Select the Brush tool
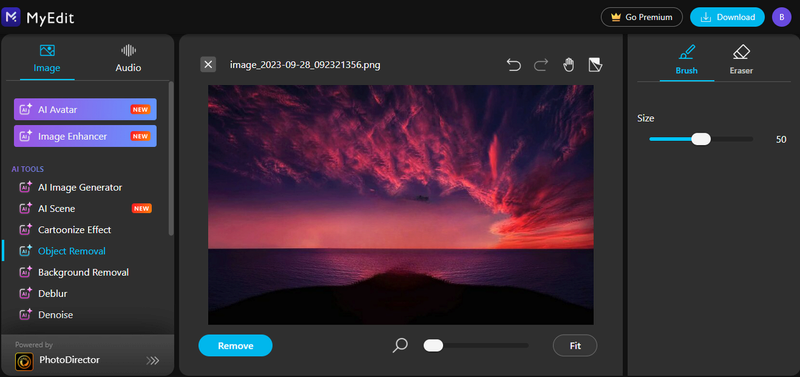The image size is (800, 377). coord(687,60)
